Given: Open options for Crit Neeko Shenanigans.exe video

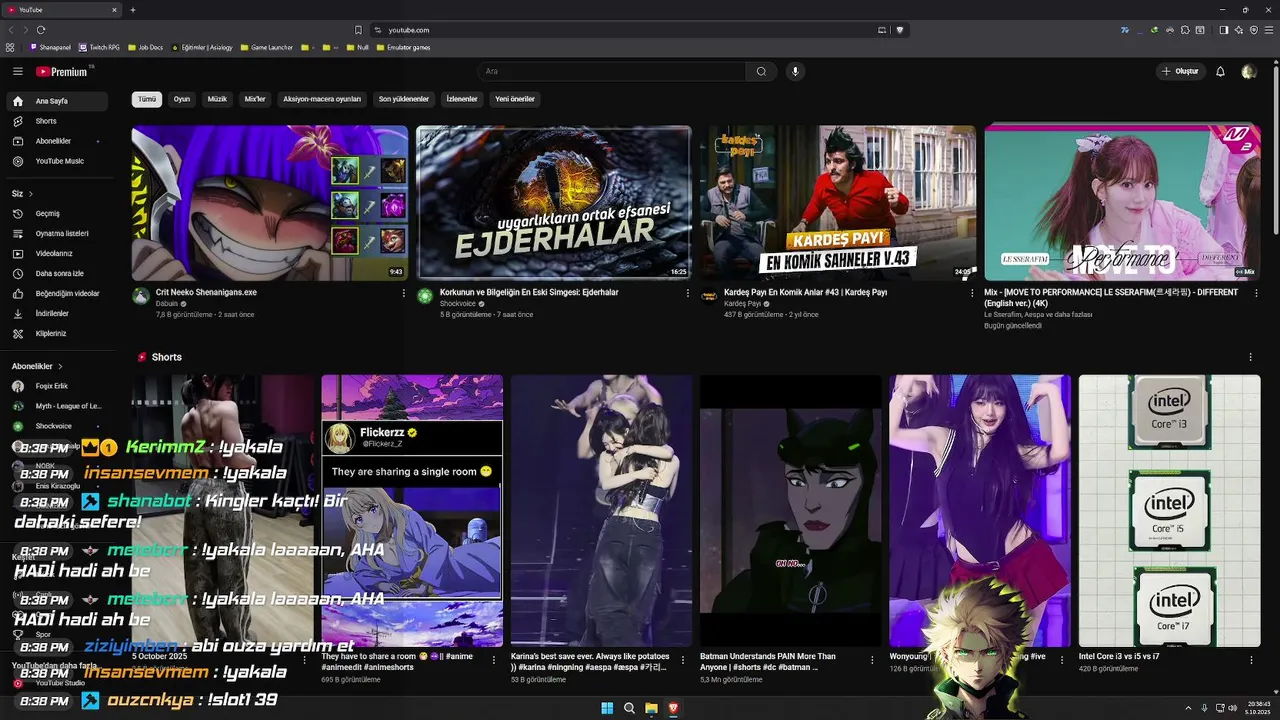Looking at the screenshot, I should (404, 293).
